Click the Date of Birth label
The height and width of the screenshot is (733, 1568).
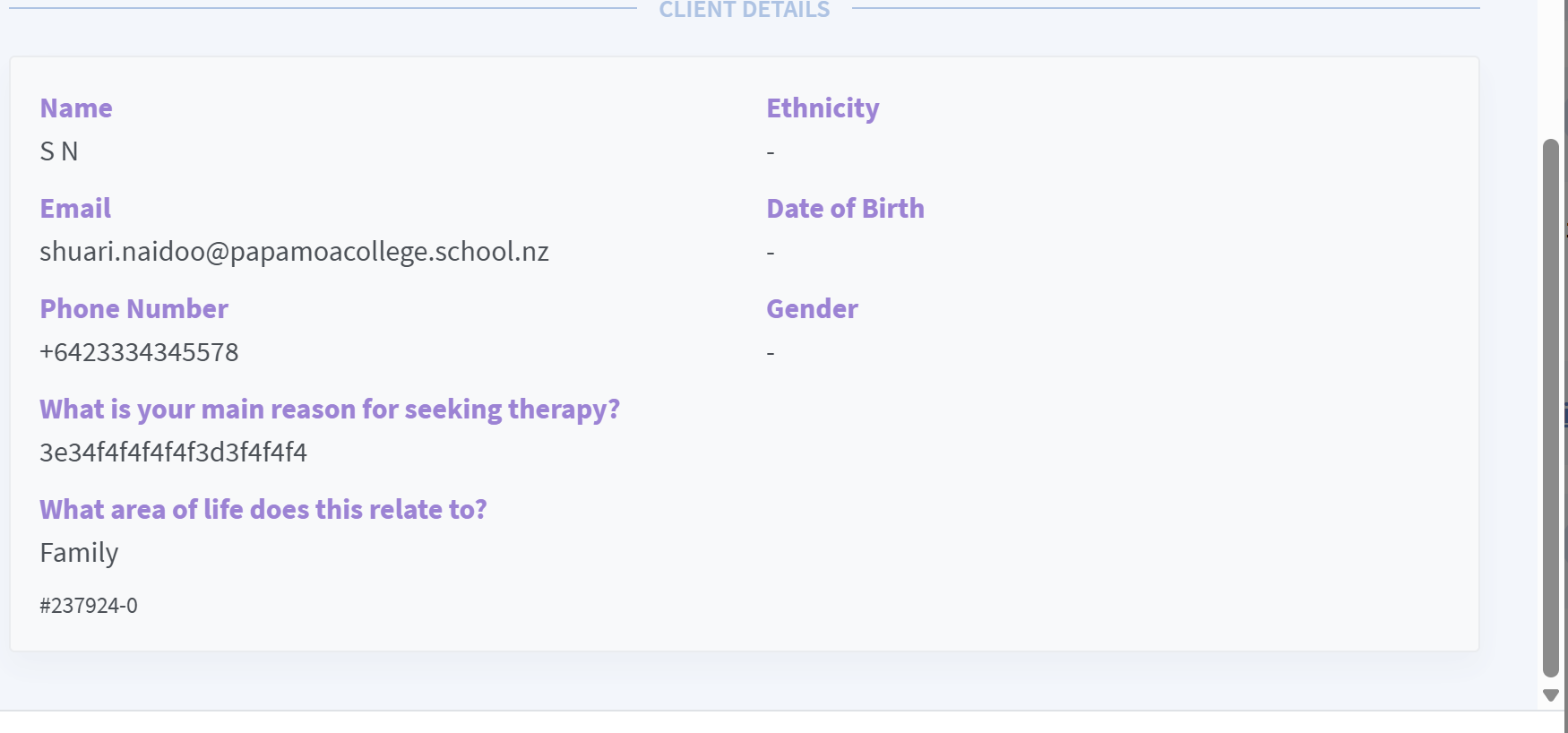[x=845, y=209]
